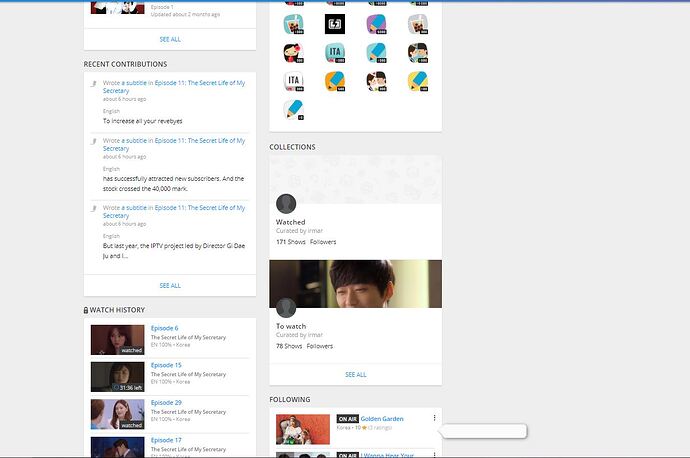Open the To watch collection title
This screenshot has width=690, height=458.
tap(291, 326)
